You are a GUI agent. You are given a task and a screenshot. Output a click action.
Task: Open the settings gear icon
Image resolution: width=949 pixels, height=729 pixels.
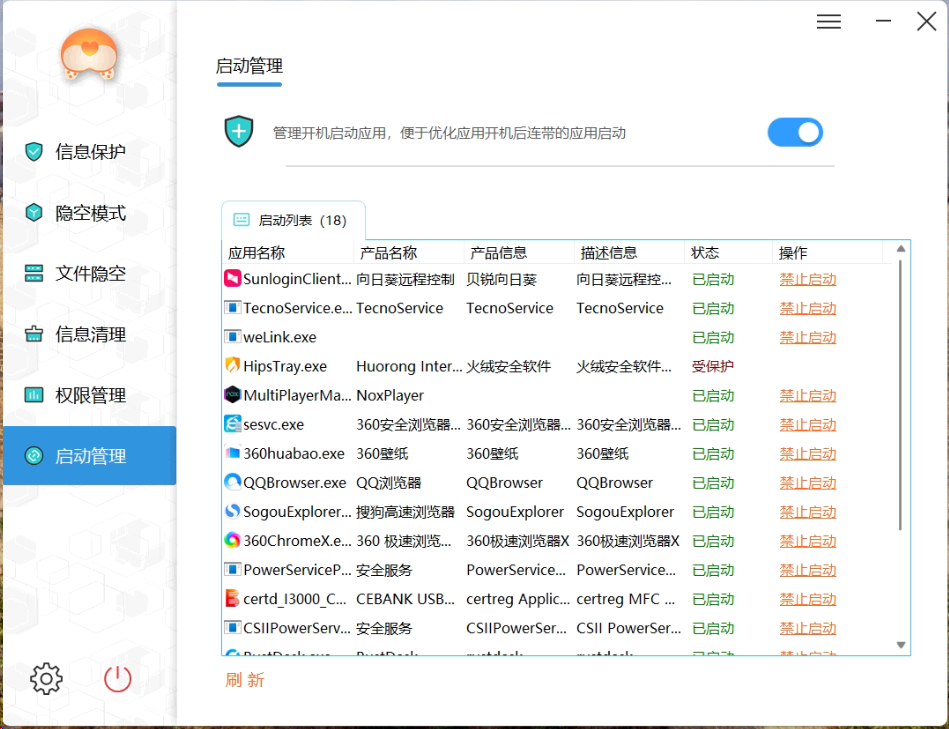point(46,678)
